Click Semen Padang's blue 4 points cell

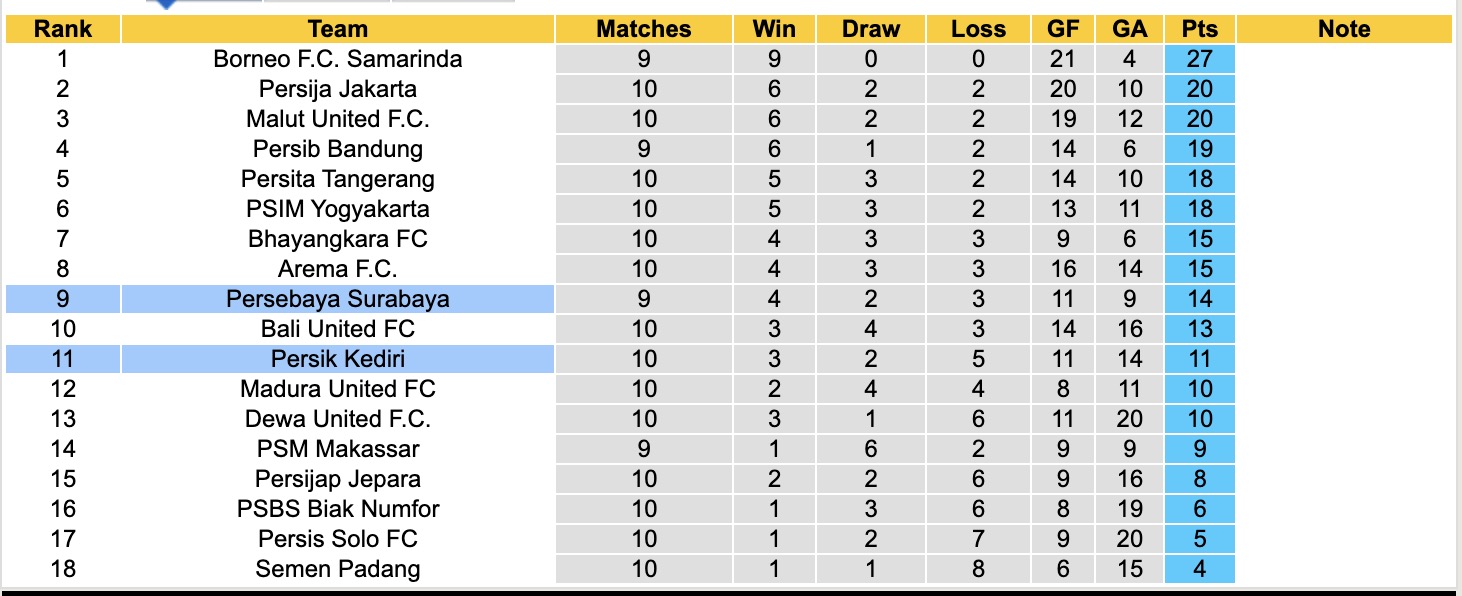pyautogui.click(x=1199, y=569)
